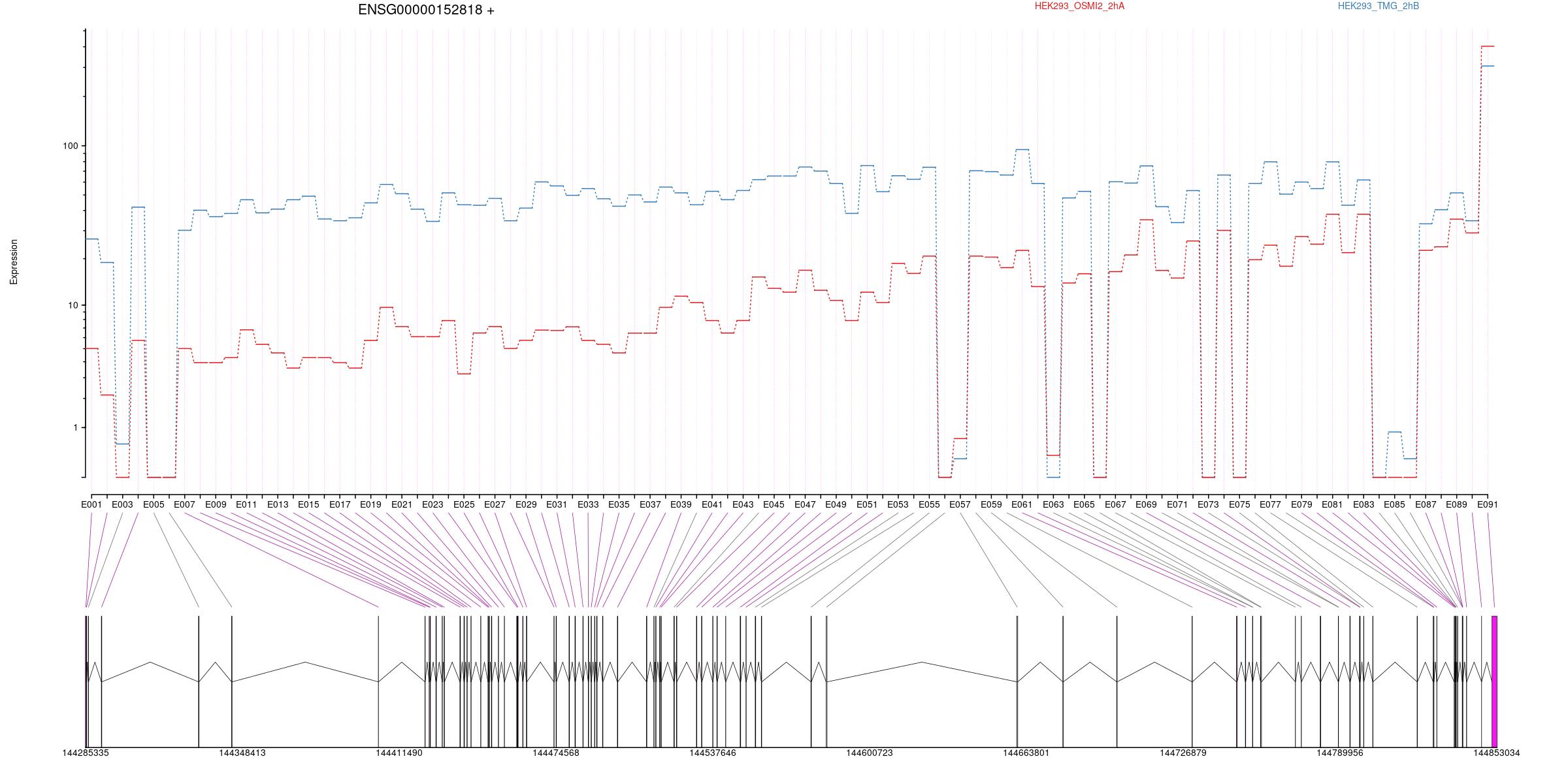Click exon label E053
Viewport: 1568px width, 784px height.
(x=898, y=504)
